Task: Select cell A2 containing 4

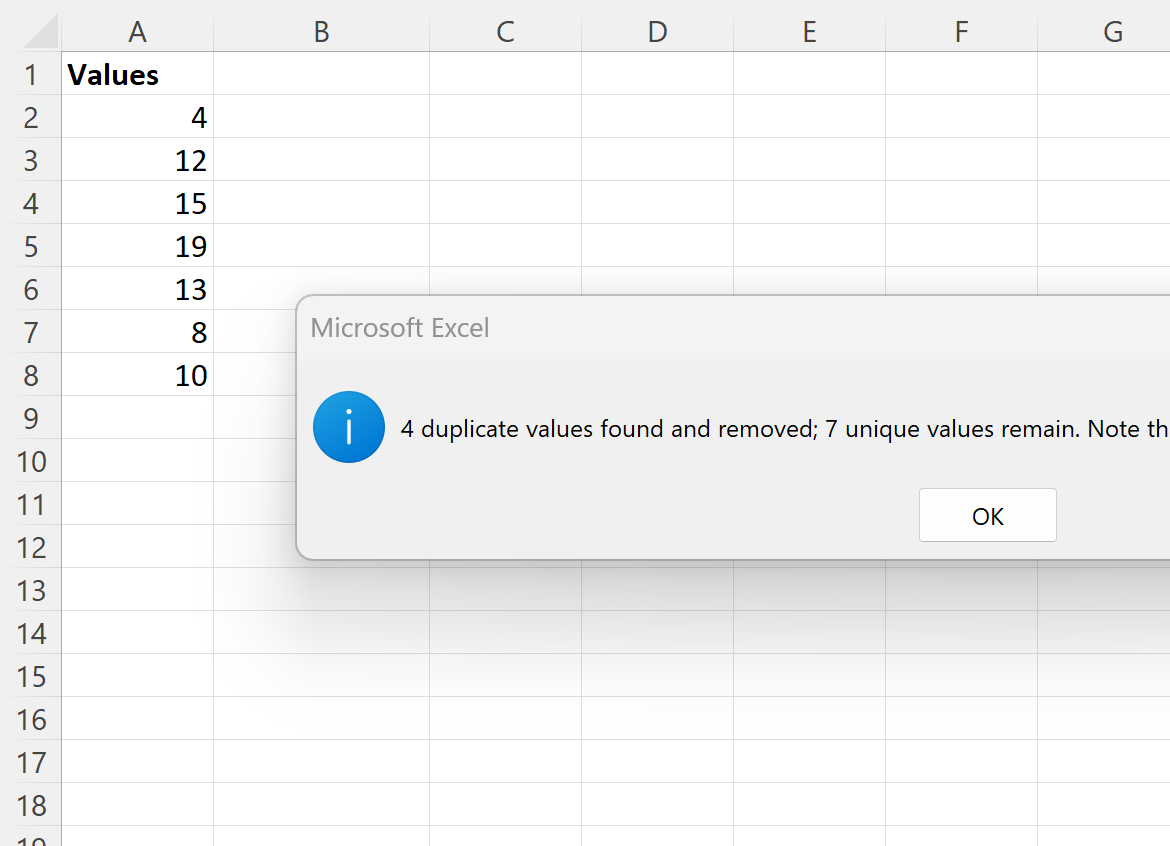Action: tap(137, 116)
